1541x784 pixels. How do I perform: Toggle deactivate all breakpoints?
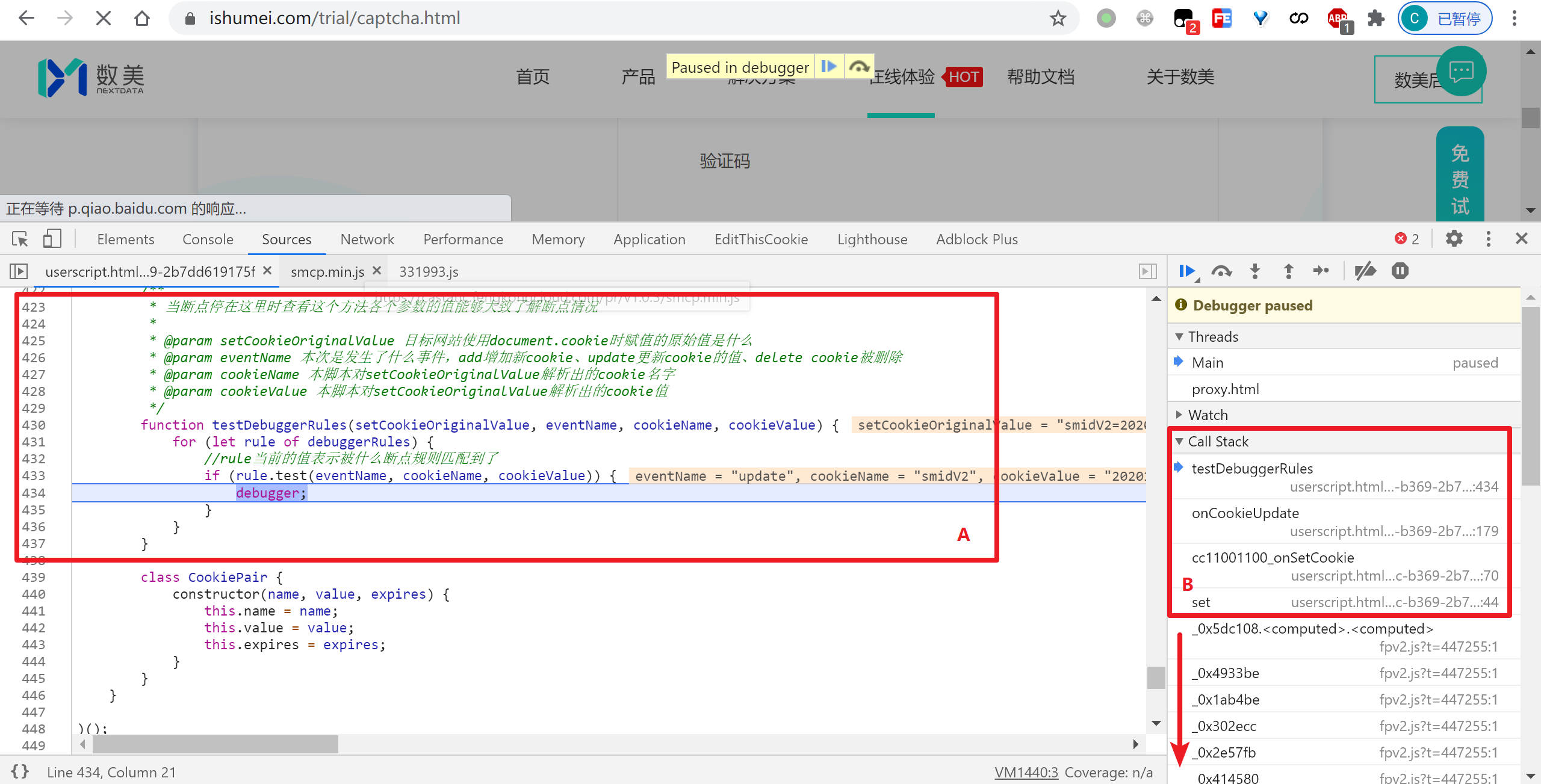click(1365, 271)
